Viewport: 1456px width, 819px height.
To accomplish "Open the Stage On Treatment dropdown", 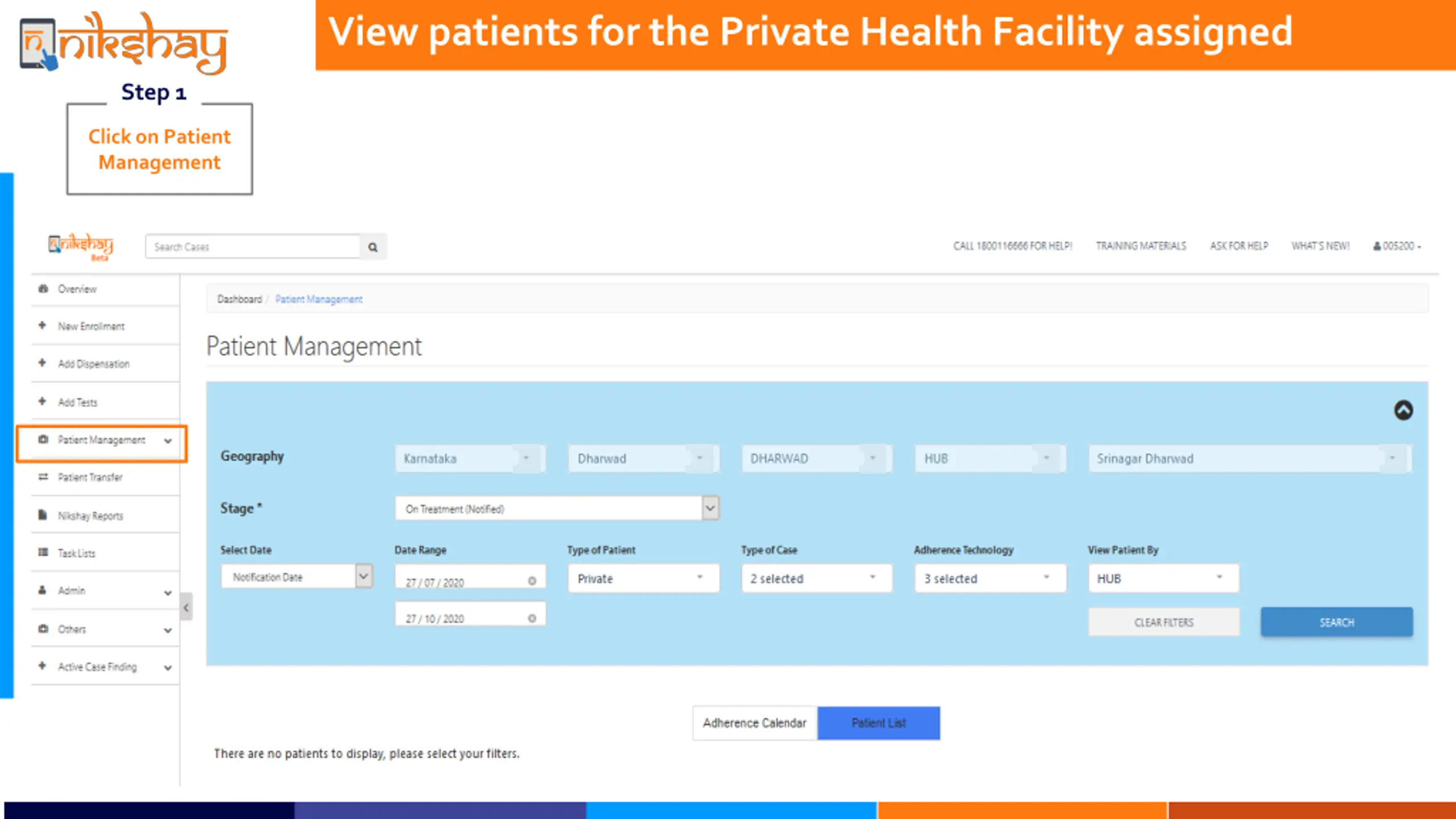I will tap(557, 508).
